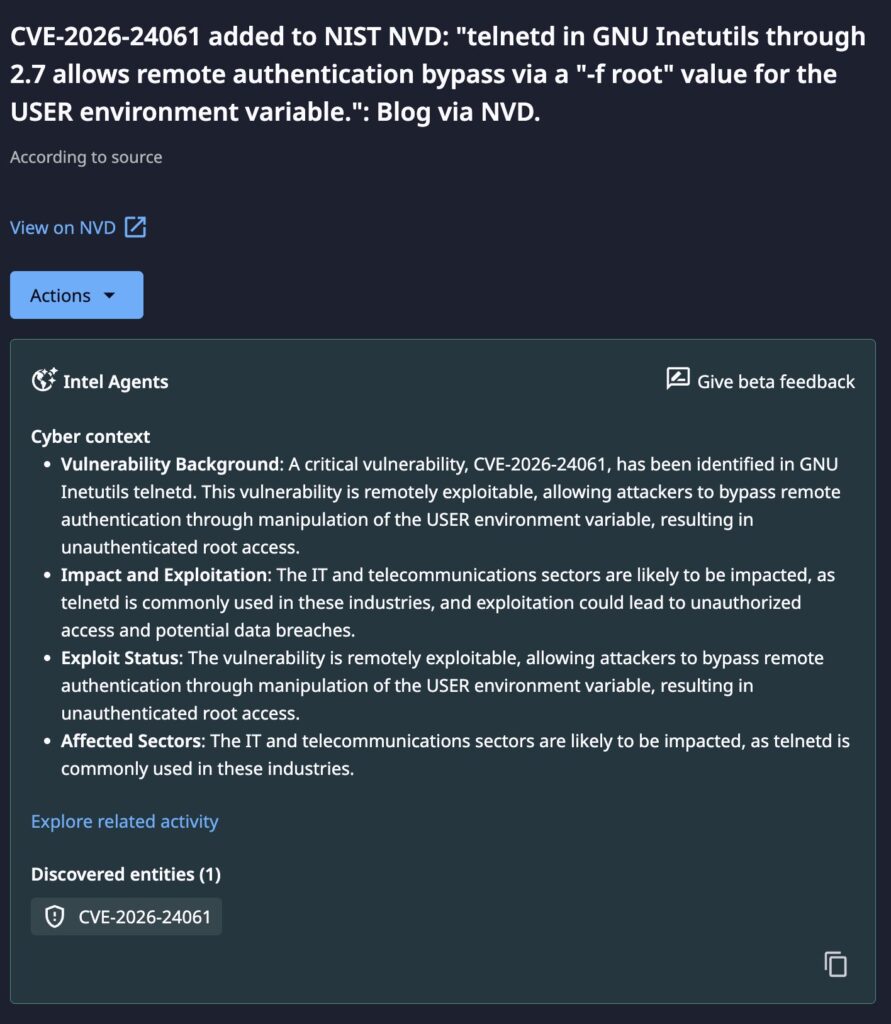This screenshot has height=1024, width=891.
Task: Click the Intel Agents globe icon
Action: click(44, 380)
